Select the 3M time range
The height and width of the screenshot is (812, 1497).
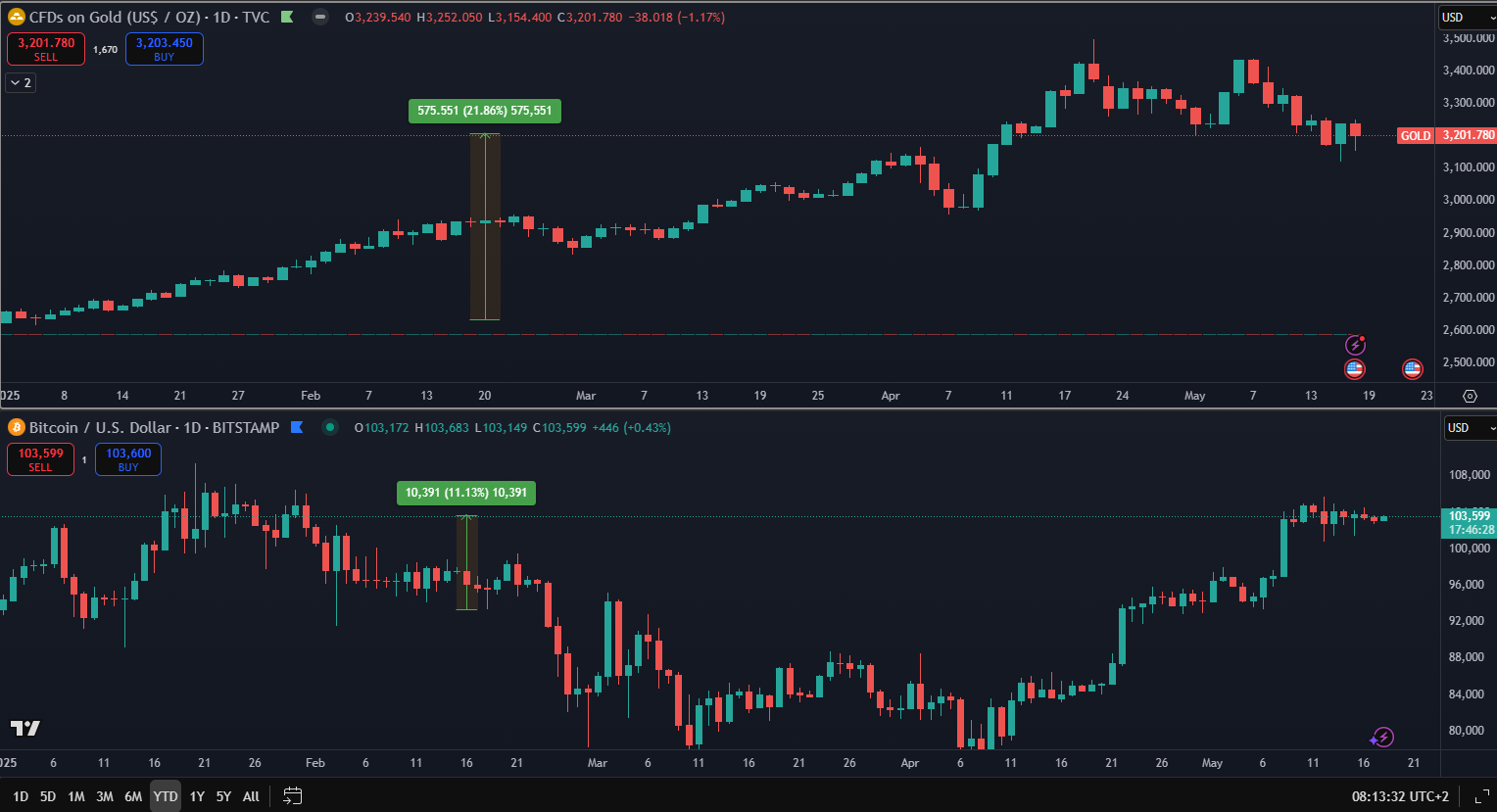[105, 796]
